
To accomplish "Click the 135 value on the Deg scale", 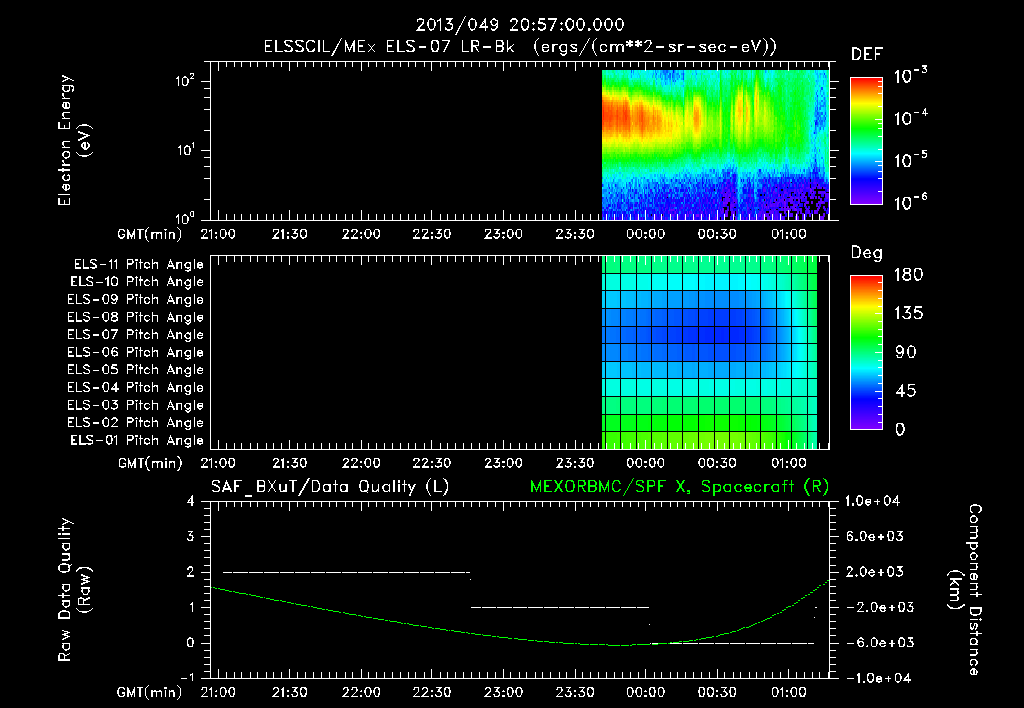I will (908, 314).
